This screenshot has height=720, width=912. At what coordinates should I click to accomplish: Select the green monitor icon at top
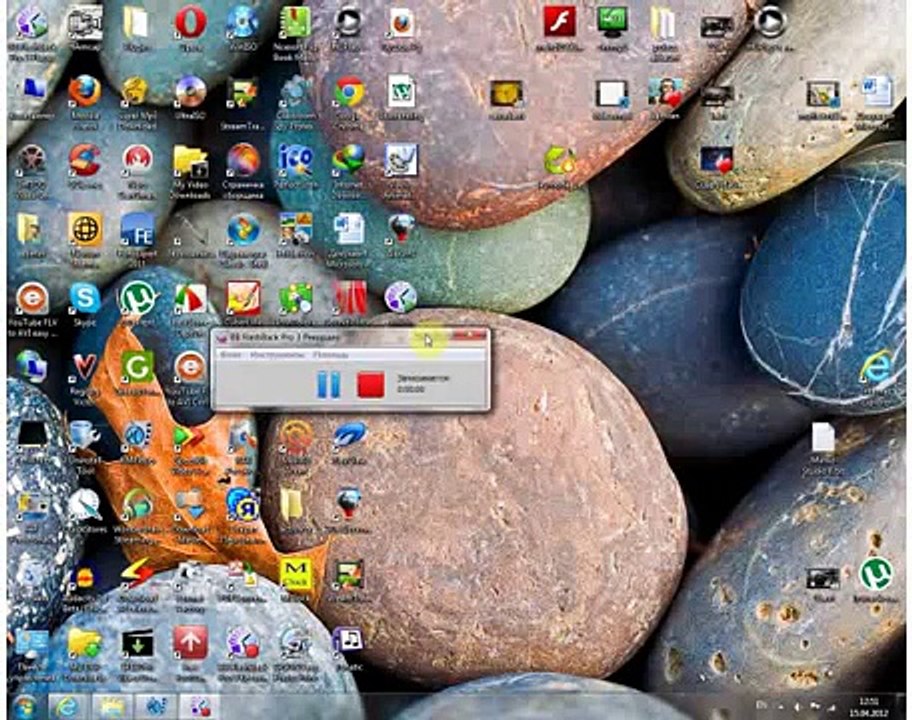[x=612, y=22]
